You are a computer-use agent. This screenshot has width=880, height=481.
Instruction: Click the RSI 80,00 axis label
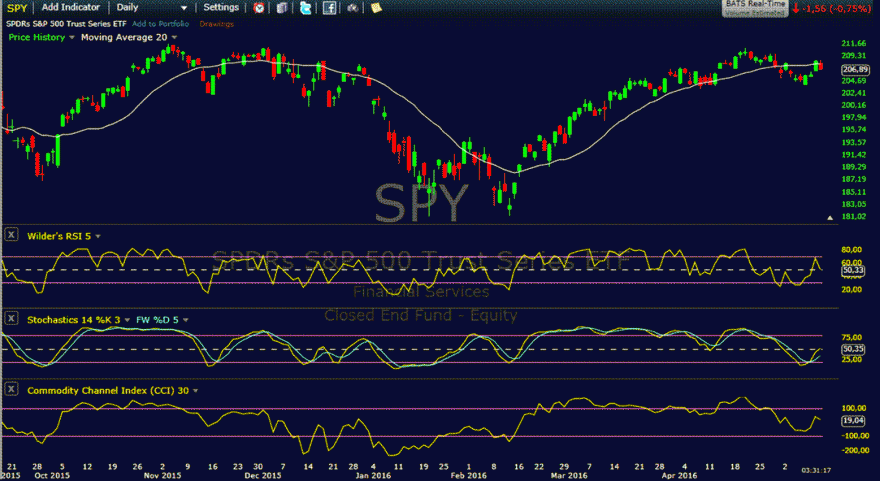[x=852, y=250]
